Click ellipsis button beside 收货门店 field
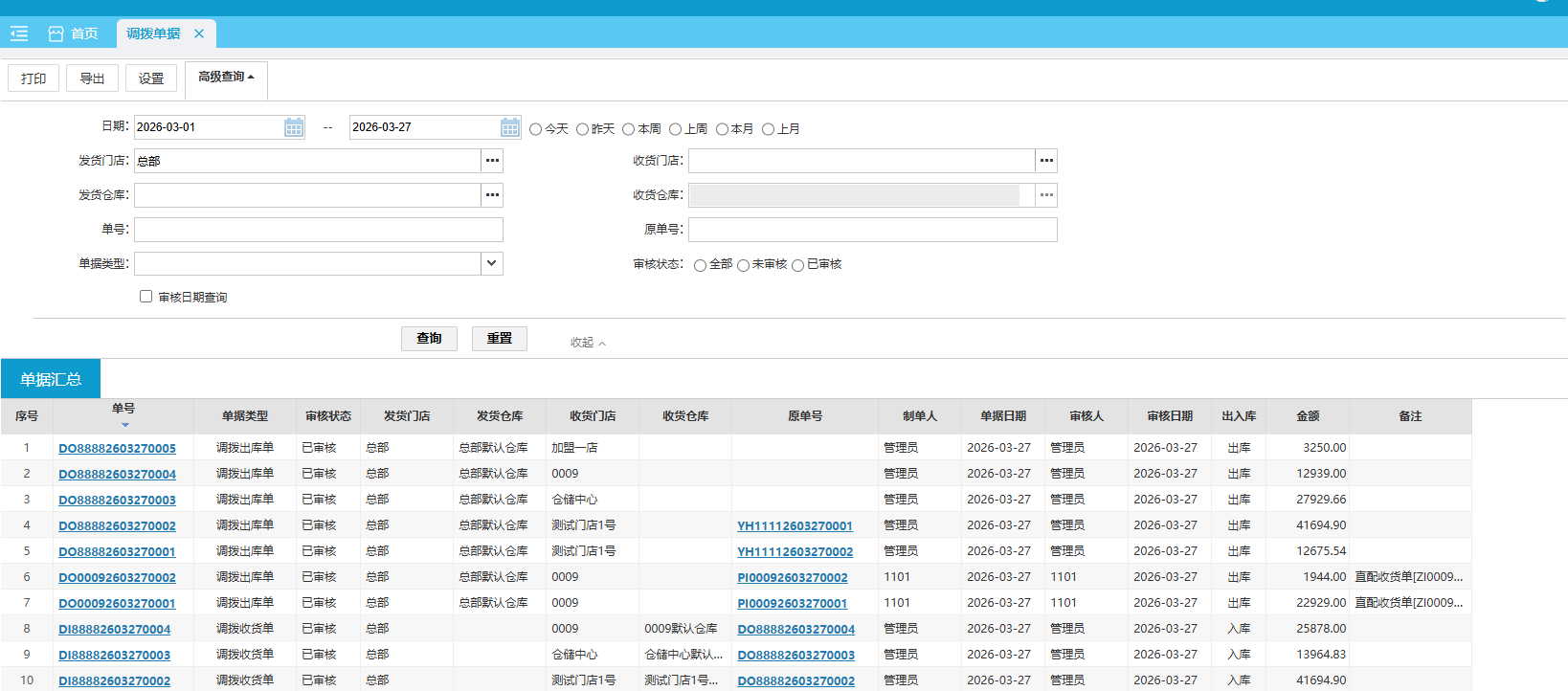Screen dimensions: 1568x691 point(1046,161)
